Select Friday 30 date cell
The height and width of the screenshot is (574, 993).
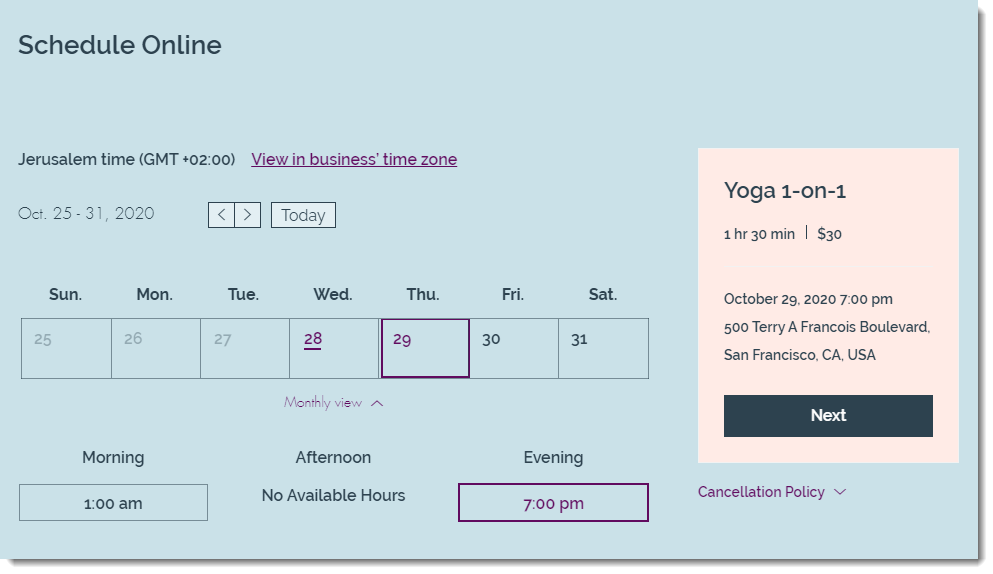514,348
